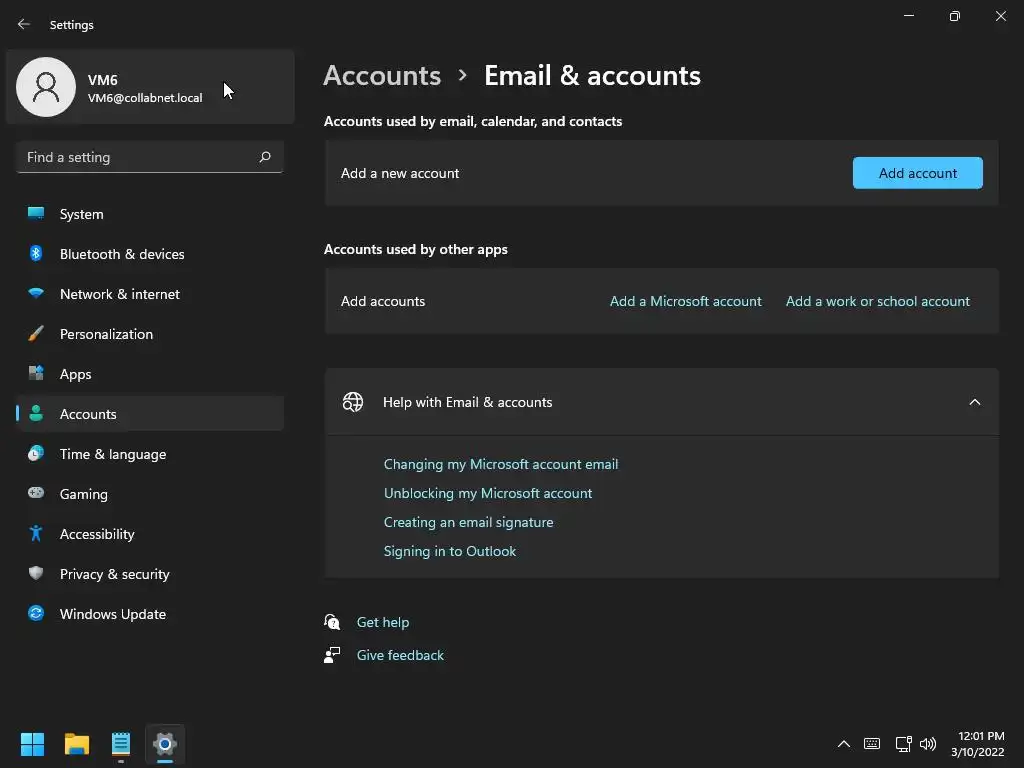This screenshot has width=1024, height=768.
Task: Click the Personalization paintbrush icon
Action: [x=36, y=334]
